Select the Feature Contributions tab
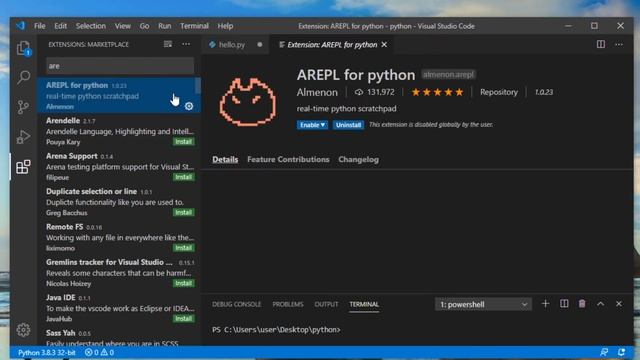The width and height of the screenshot is (640, 360). pyautogui.click(x=288, y=159)
